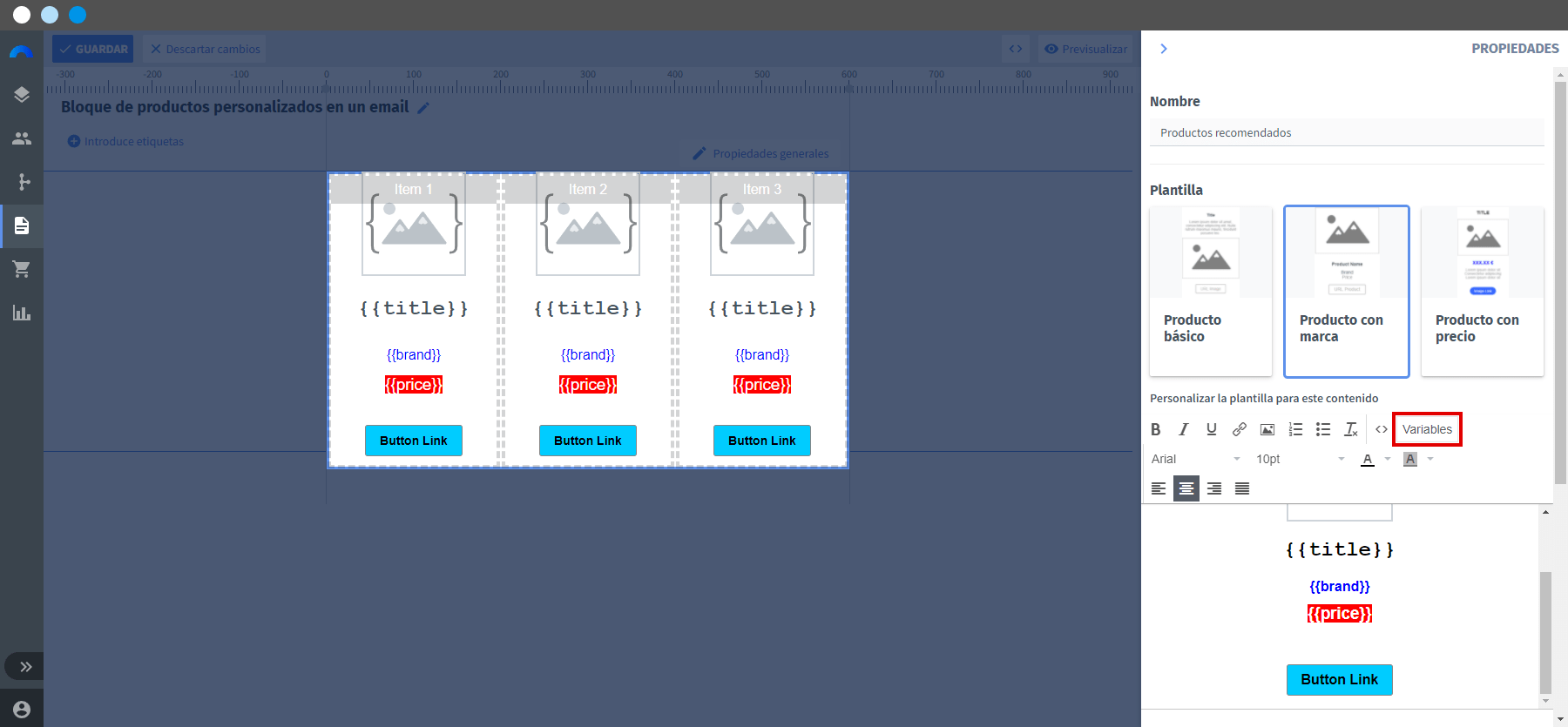The width and height of the screenshot is (1568, 727).
Task: Open background color dropdown arrow
Action: [x=1430, y=459]
